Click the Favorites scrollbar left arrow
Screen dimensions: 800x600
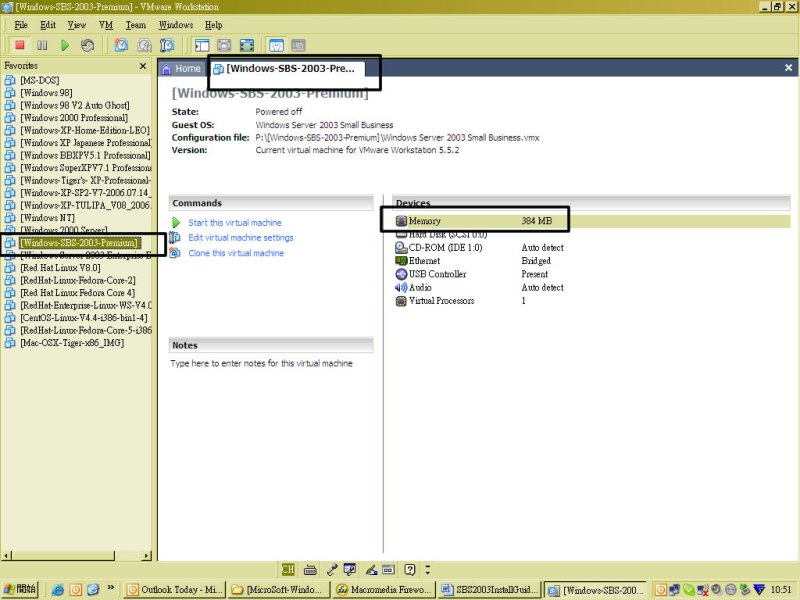7,556
